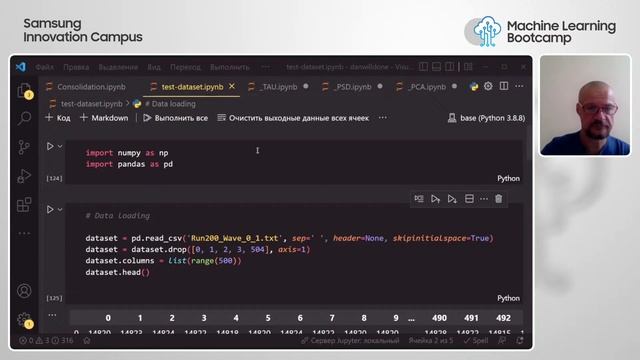Click the # Data loading breadcrumb
This screenshot has height=360, width=640.
[170, 104]
